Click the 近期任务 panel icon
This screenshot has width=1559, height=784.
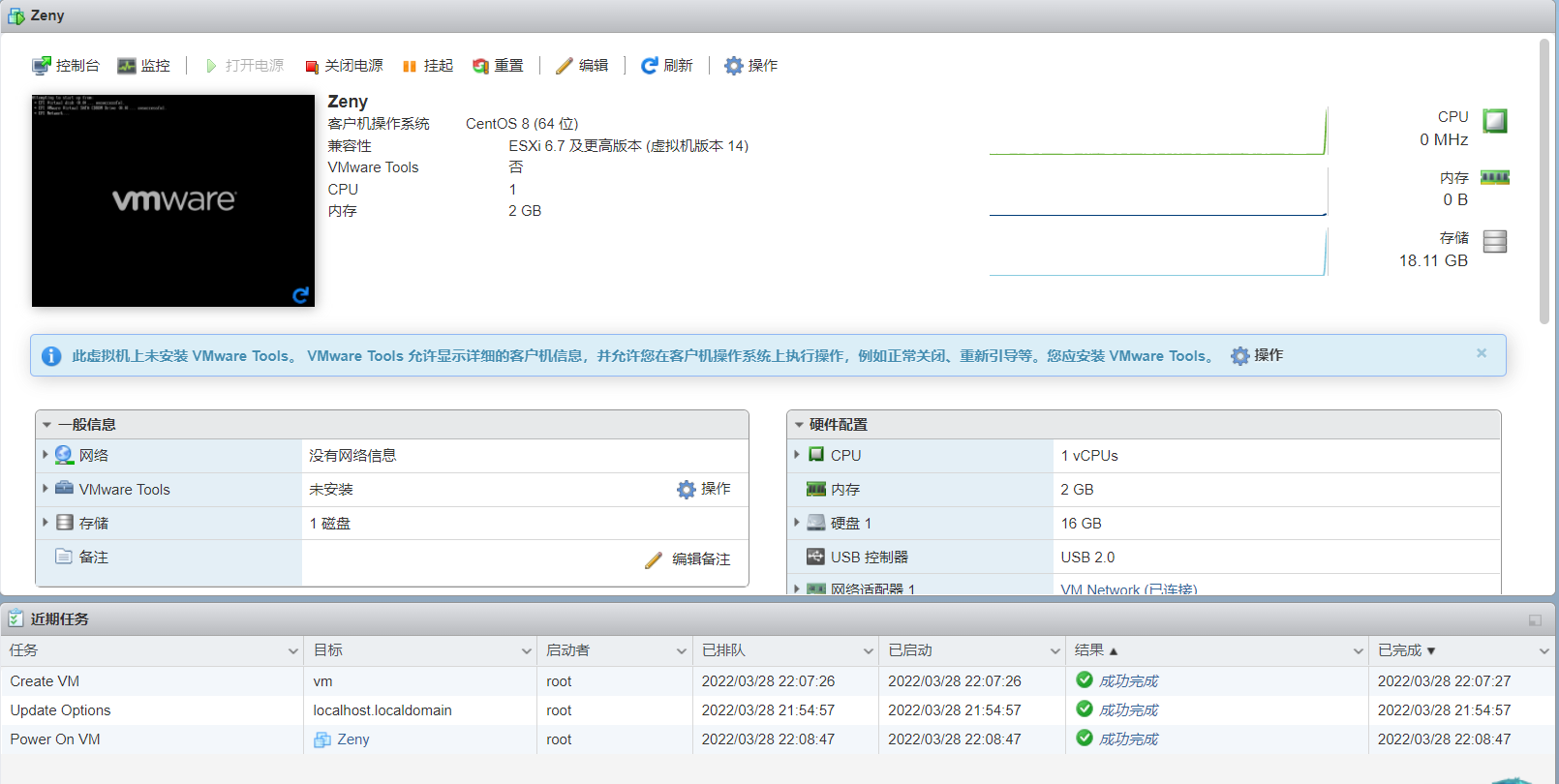[16, 618]
